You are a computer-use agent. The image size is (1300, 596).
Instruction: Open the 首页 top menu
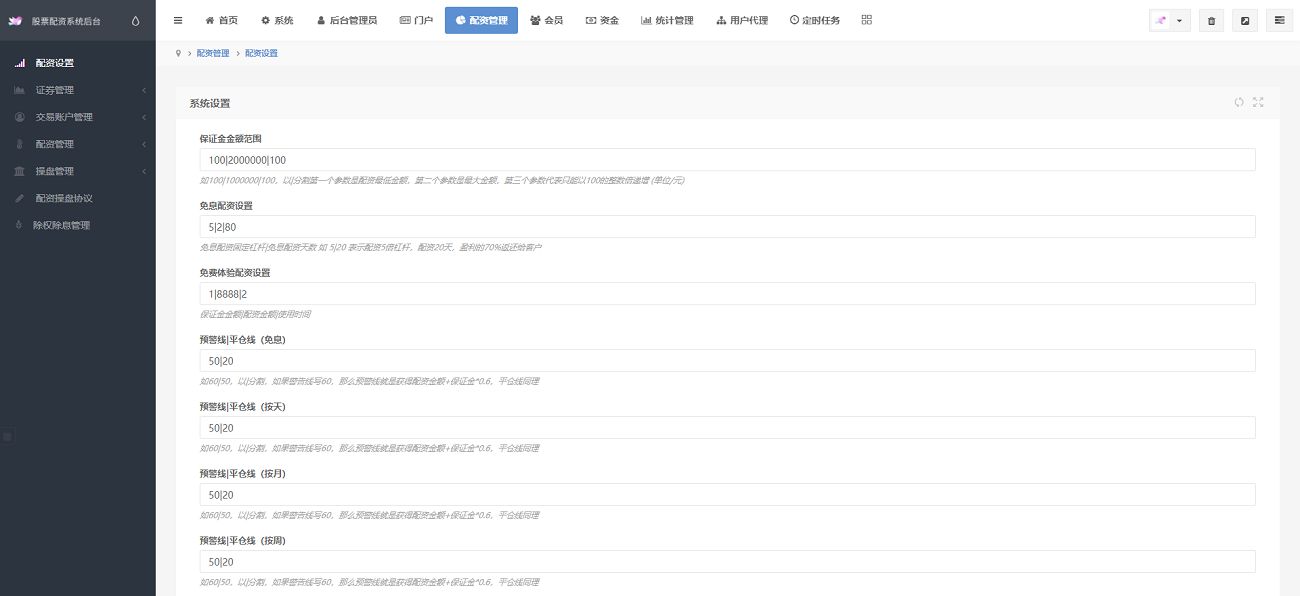222,20
